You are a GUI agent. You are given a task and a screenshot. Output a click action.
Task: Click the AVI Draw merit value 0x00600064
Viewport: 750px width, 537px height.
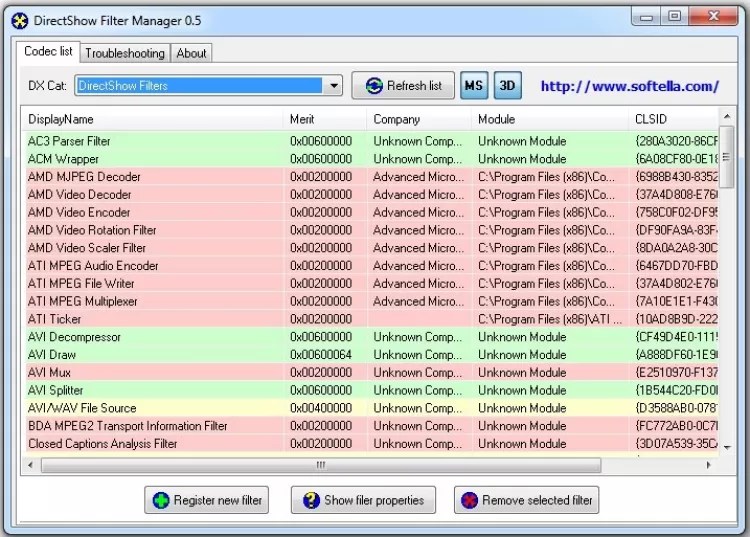point(321,354)
